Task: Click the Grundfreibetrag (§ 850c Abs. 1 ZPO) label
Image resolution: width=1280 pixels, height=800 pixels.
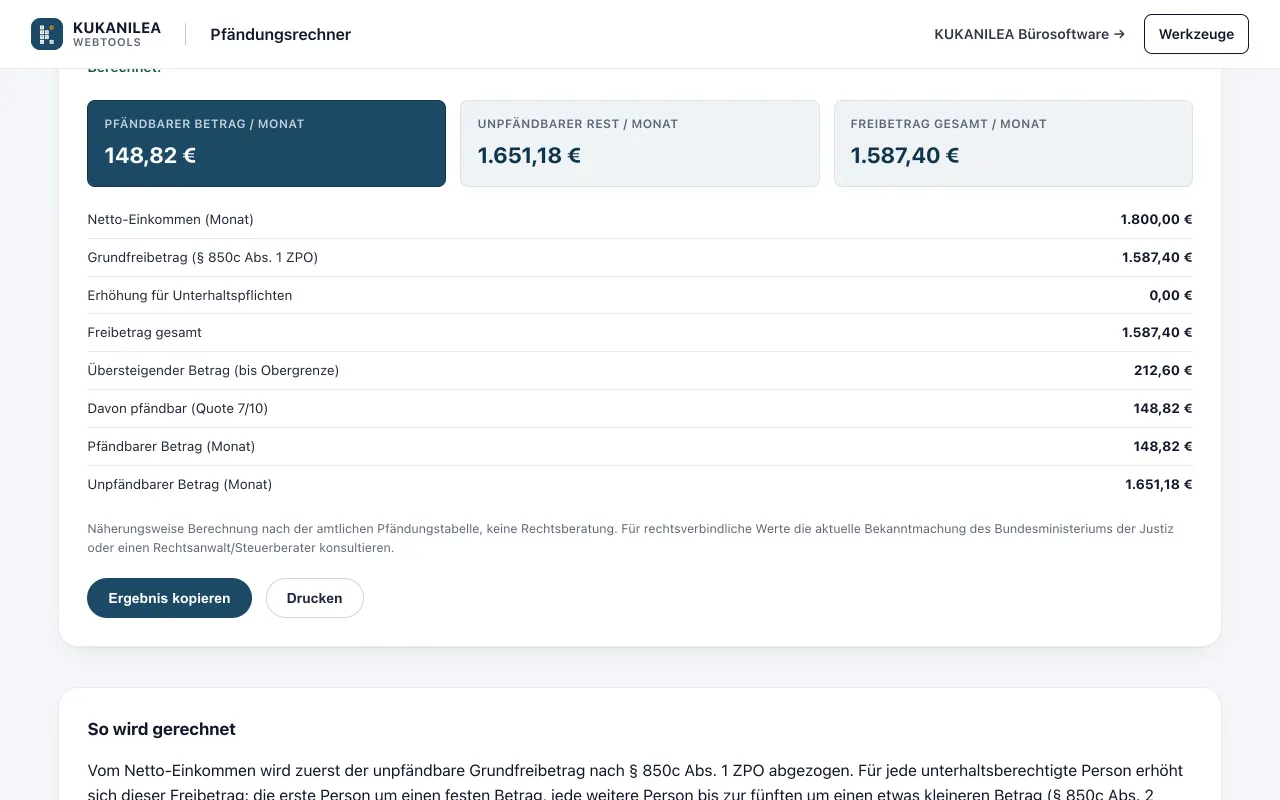Action: point(202,257)
